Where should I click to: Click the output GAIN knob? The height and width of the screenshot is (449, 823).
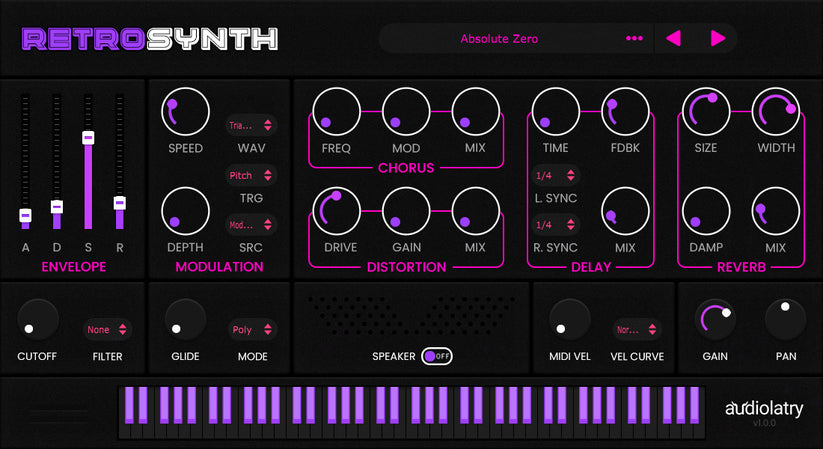[x=715, y=319]
